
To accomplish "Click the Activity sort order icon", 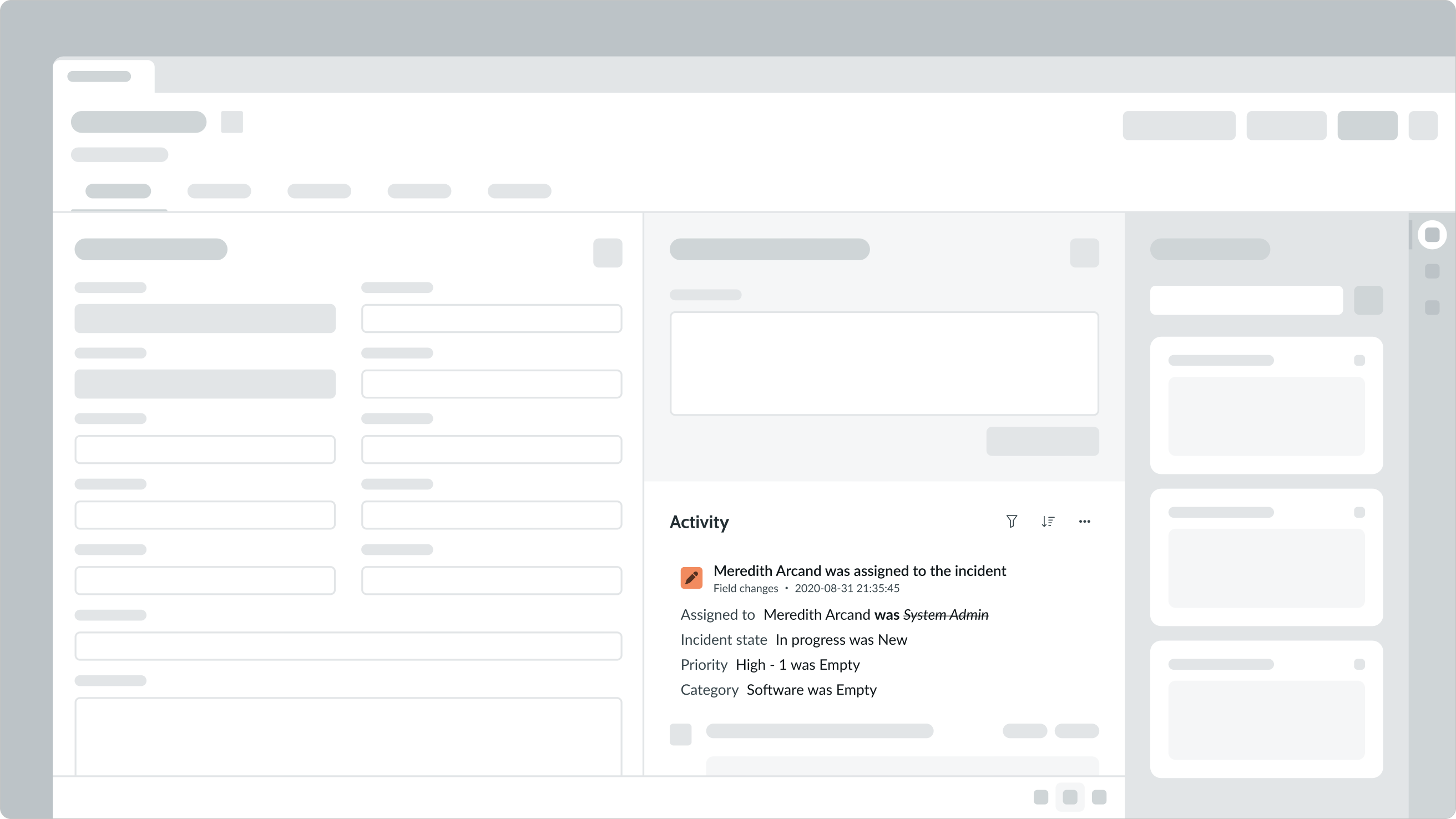I will coord(1048,521).
